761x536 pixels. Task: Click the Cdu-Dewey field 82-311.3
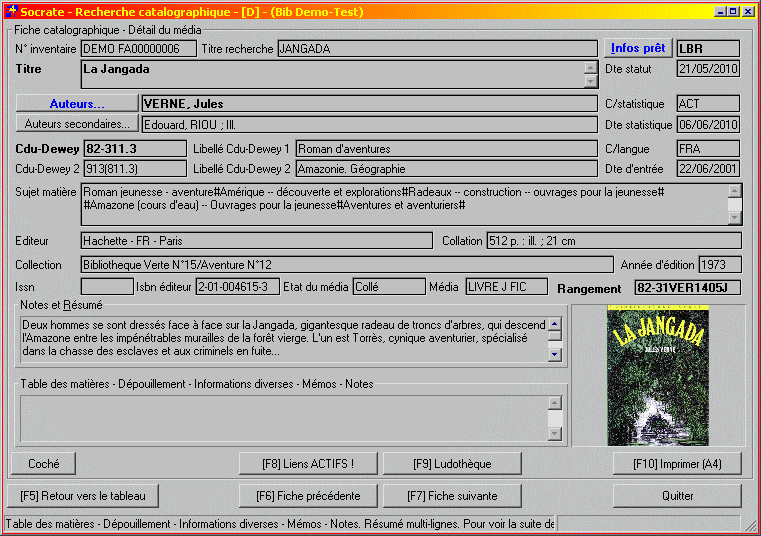(x=135, y=149)
